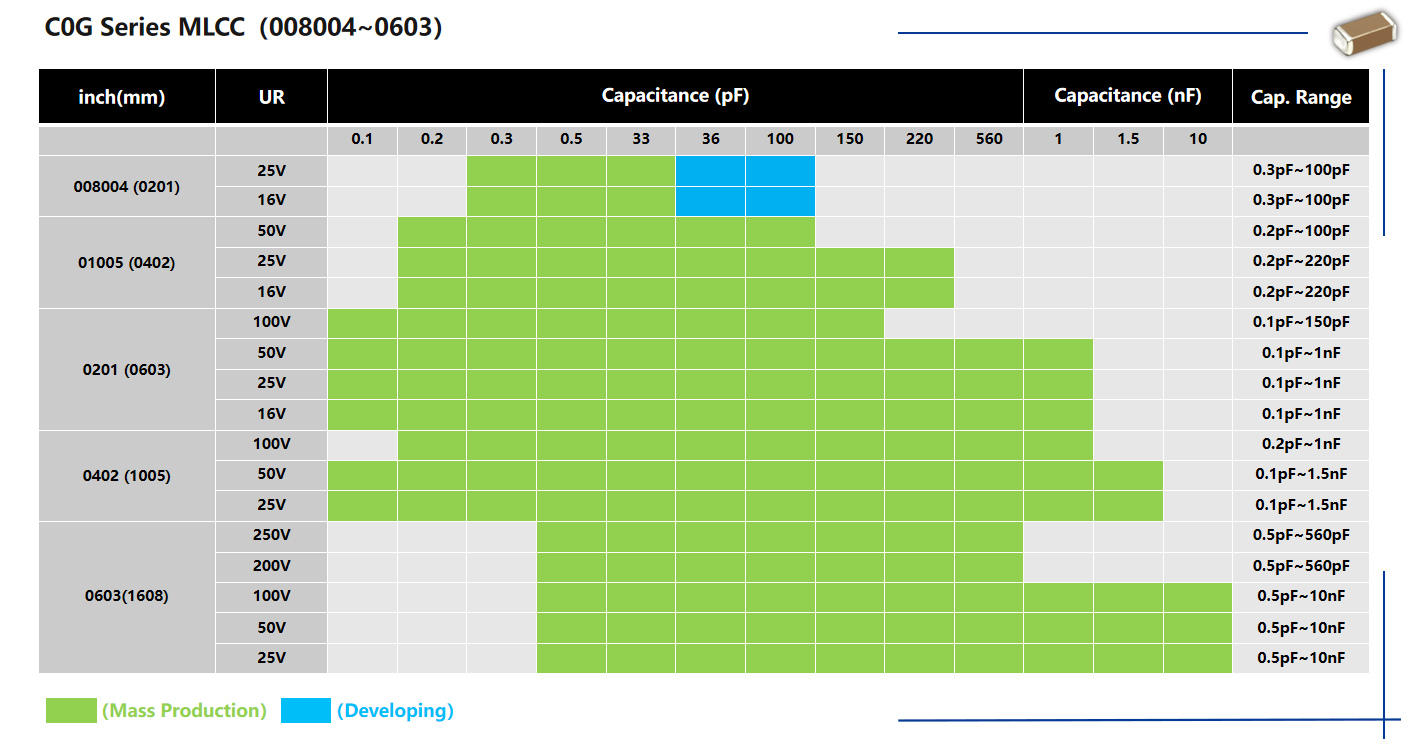Click the 008004 (0201) size cell
This screenshot has height=751, width=1412.
point(127,186)
